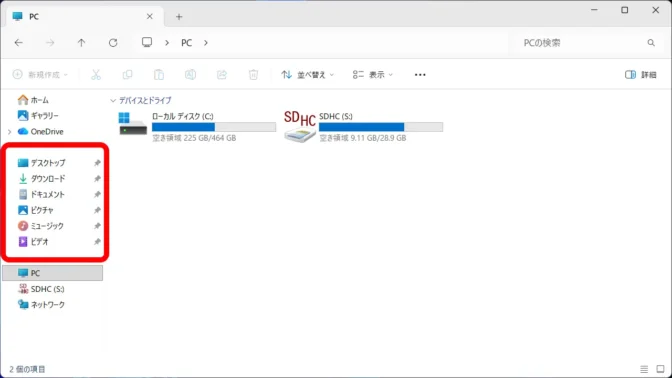This screenshot has width=672, height=378.
Task: Click the Delete trash icon
Action: [253, 75]
